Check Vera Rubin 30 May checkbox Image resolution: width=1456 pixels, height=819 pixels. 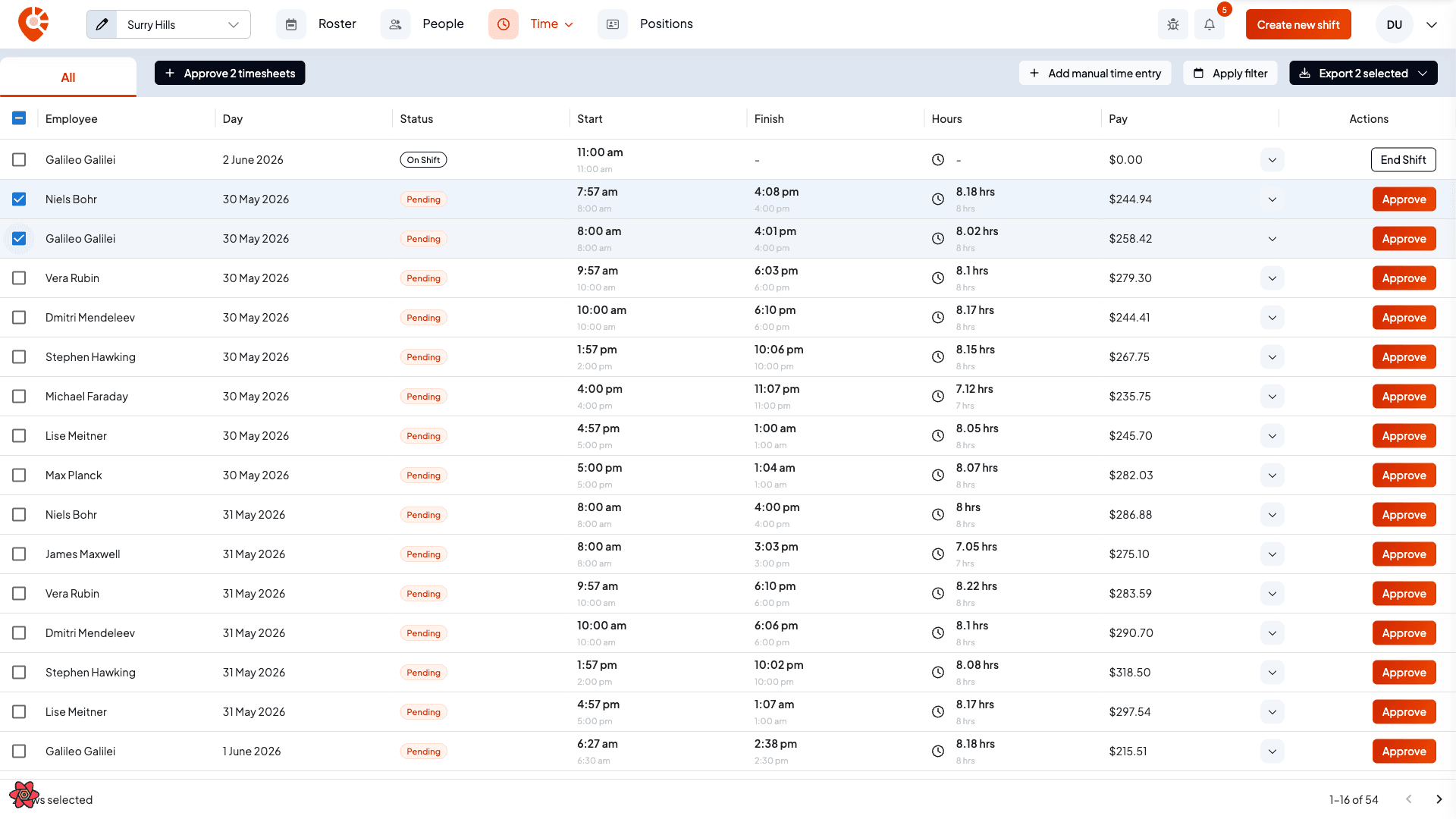[x=19, y=278]
